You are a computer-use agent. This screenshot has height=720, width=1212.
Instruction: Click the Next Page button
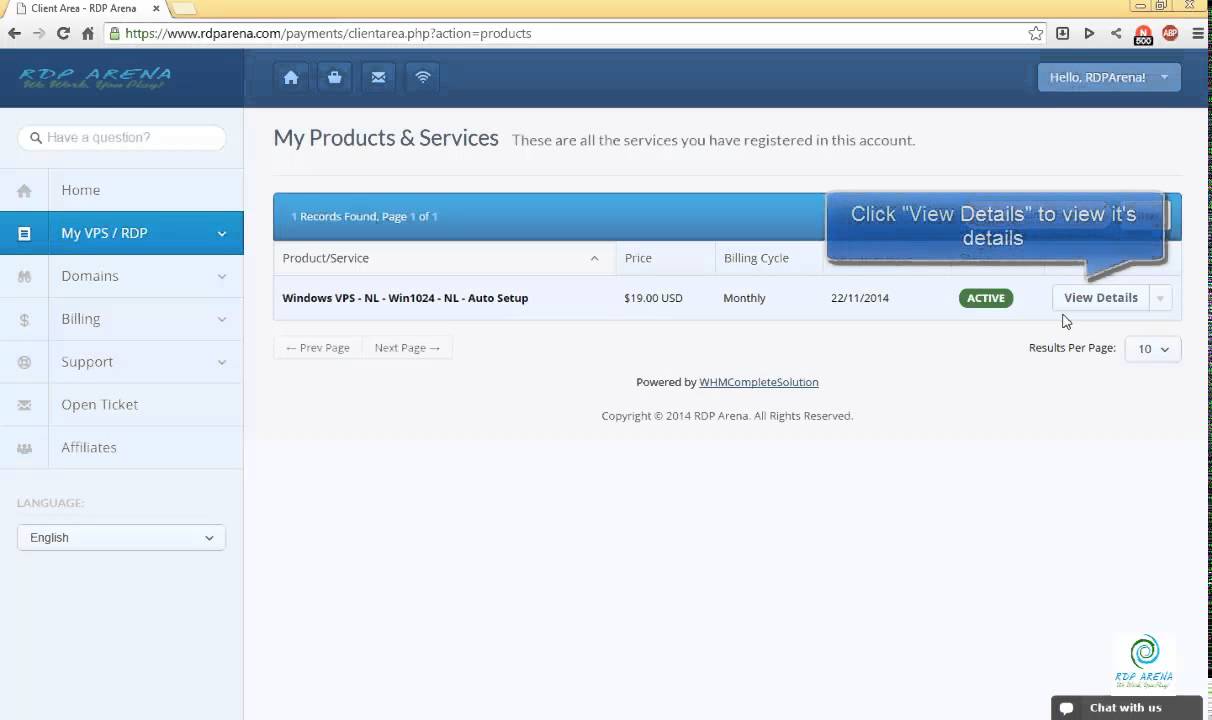point(407,348)
